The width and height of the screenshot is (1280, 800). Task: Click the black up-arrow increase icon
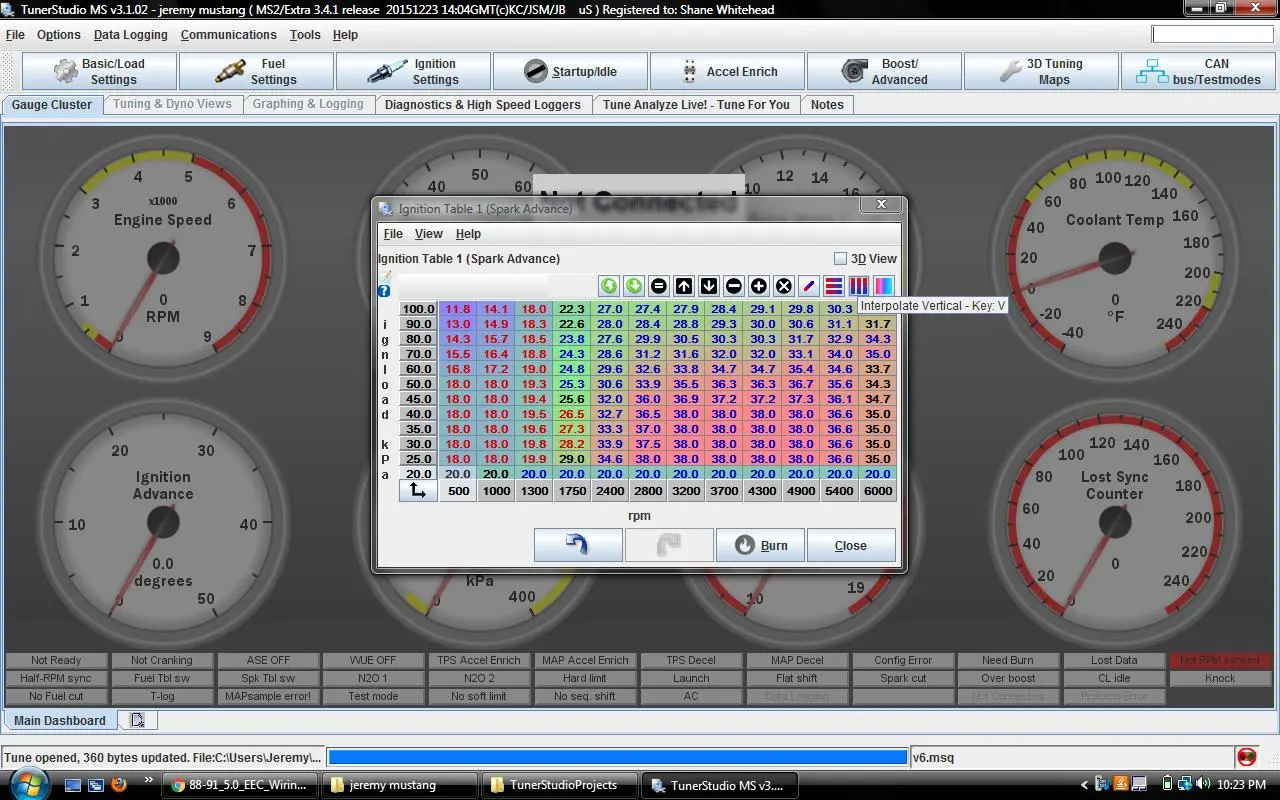click(x=684, y=286)
